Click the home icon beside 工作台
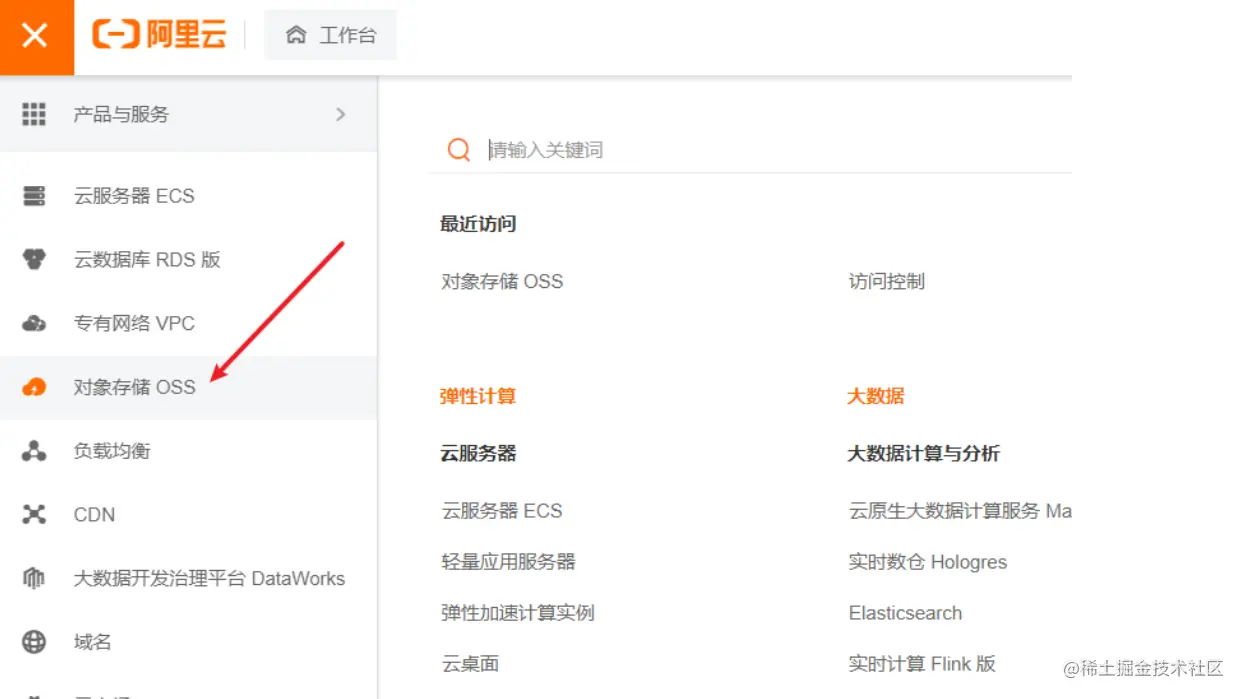Screen dimensions: 1244x699 point(296,35)
